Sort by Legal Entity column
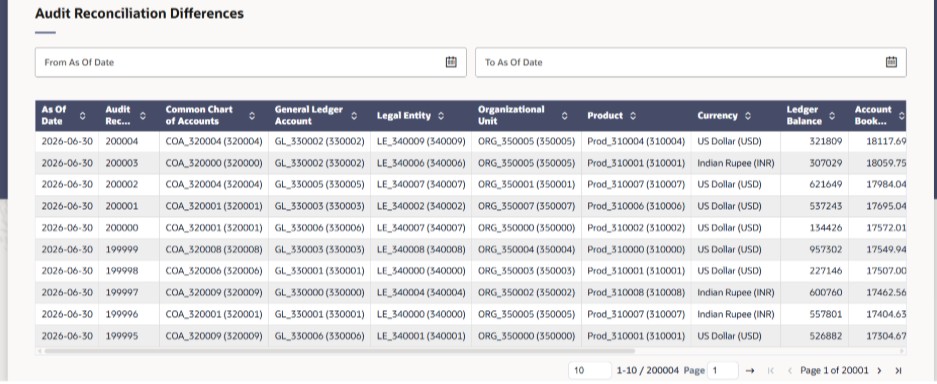Image resolution: width=937 pixels, height=384 pixels. coord(441,115)
